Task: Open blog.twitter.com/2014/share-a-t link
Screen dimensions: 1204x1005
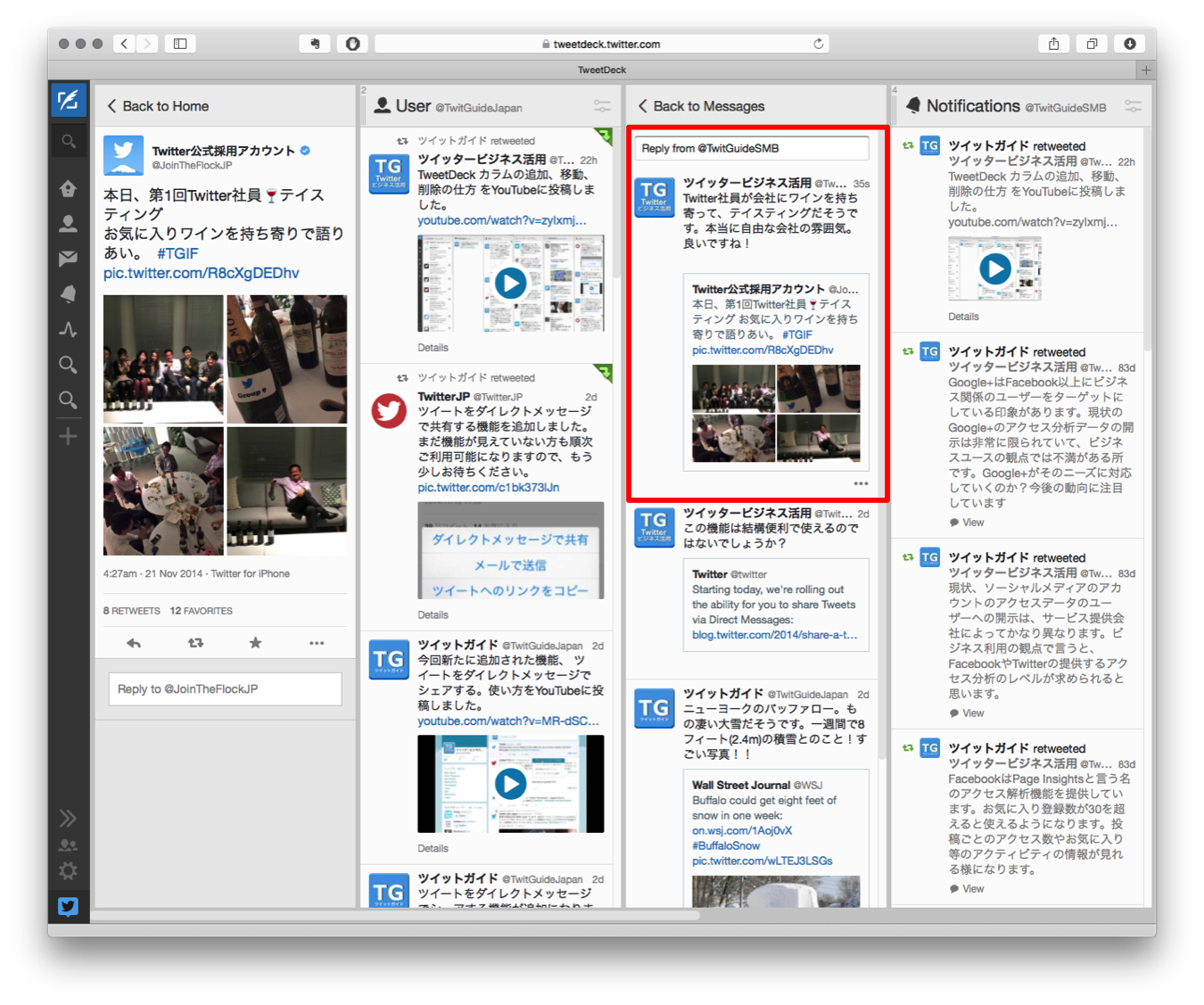Action: tap(775, 635)
